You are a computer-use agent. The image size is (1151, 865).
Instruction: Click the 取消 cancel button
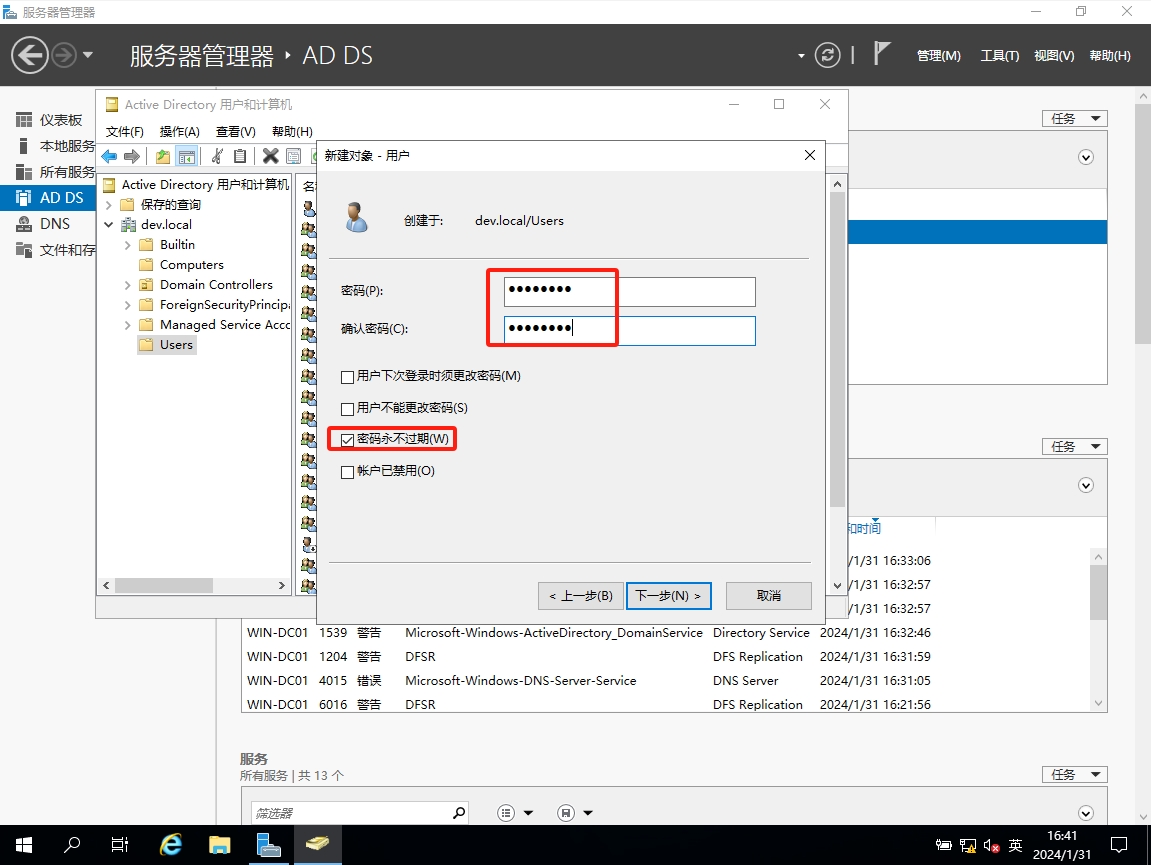(x=768, y=596)
